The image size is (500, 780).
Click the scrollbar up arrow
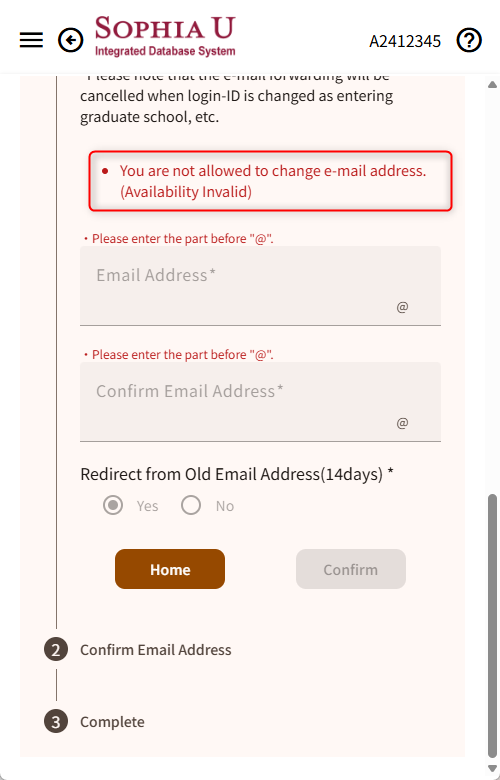click(493, 85)
